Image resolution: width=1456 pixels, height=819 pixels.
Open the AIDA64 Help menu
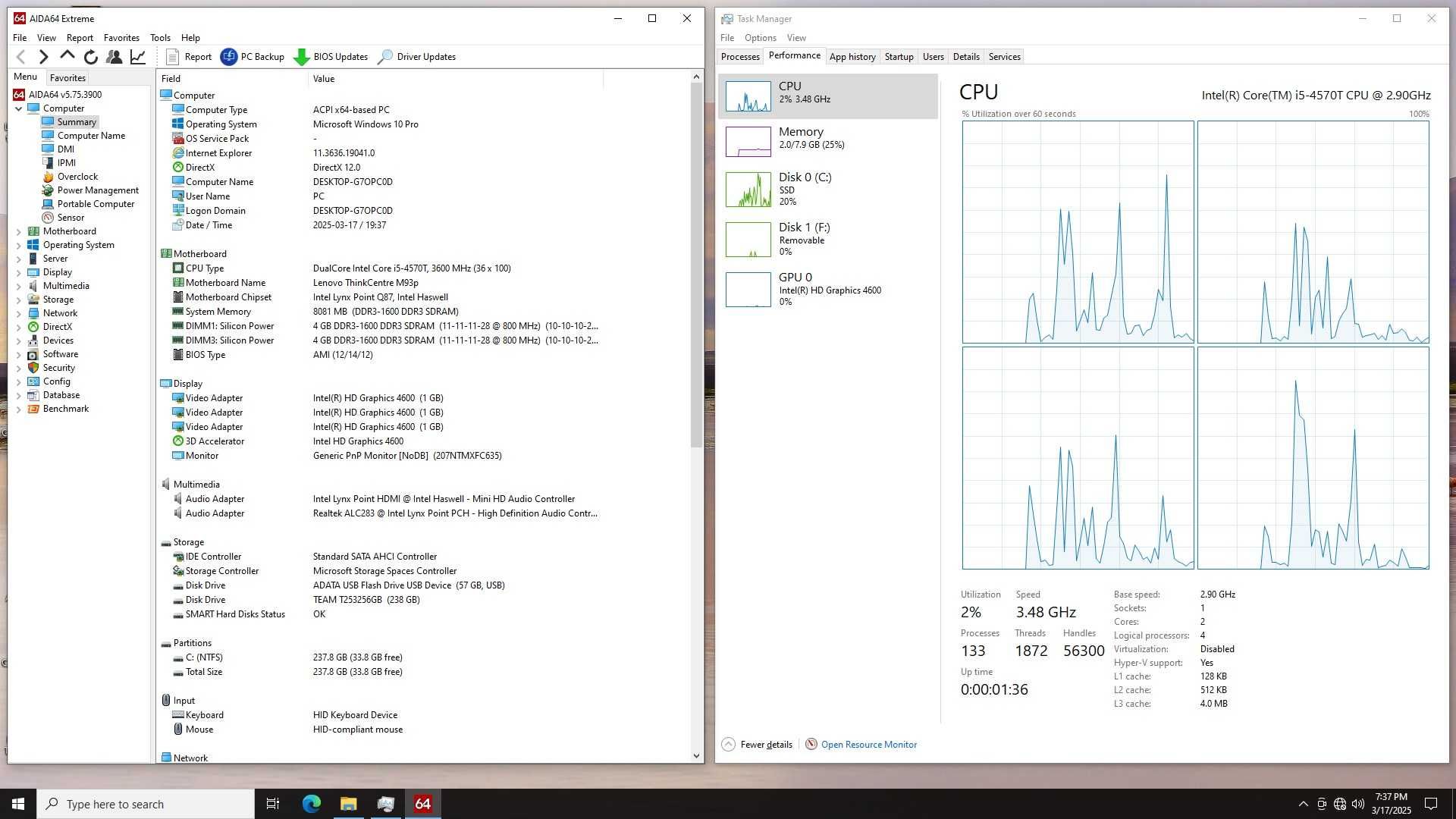point(190,38)
